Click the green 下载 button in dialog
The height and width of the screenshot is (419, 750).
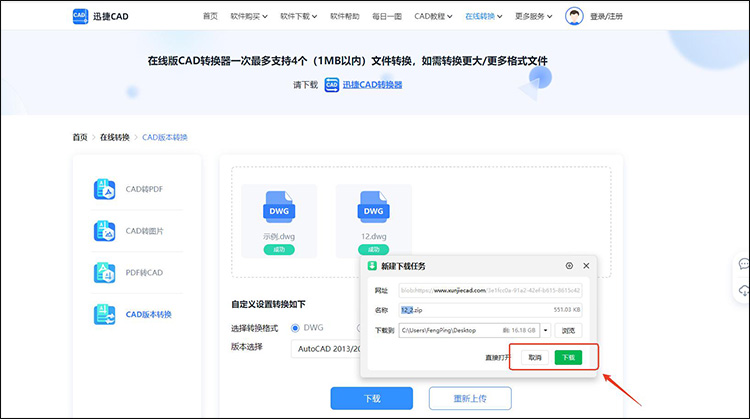click(x=568, y=357)
